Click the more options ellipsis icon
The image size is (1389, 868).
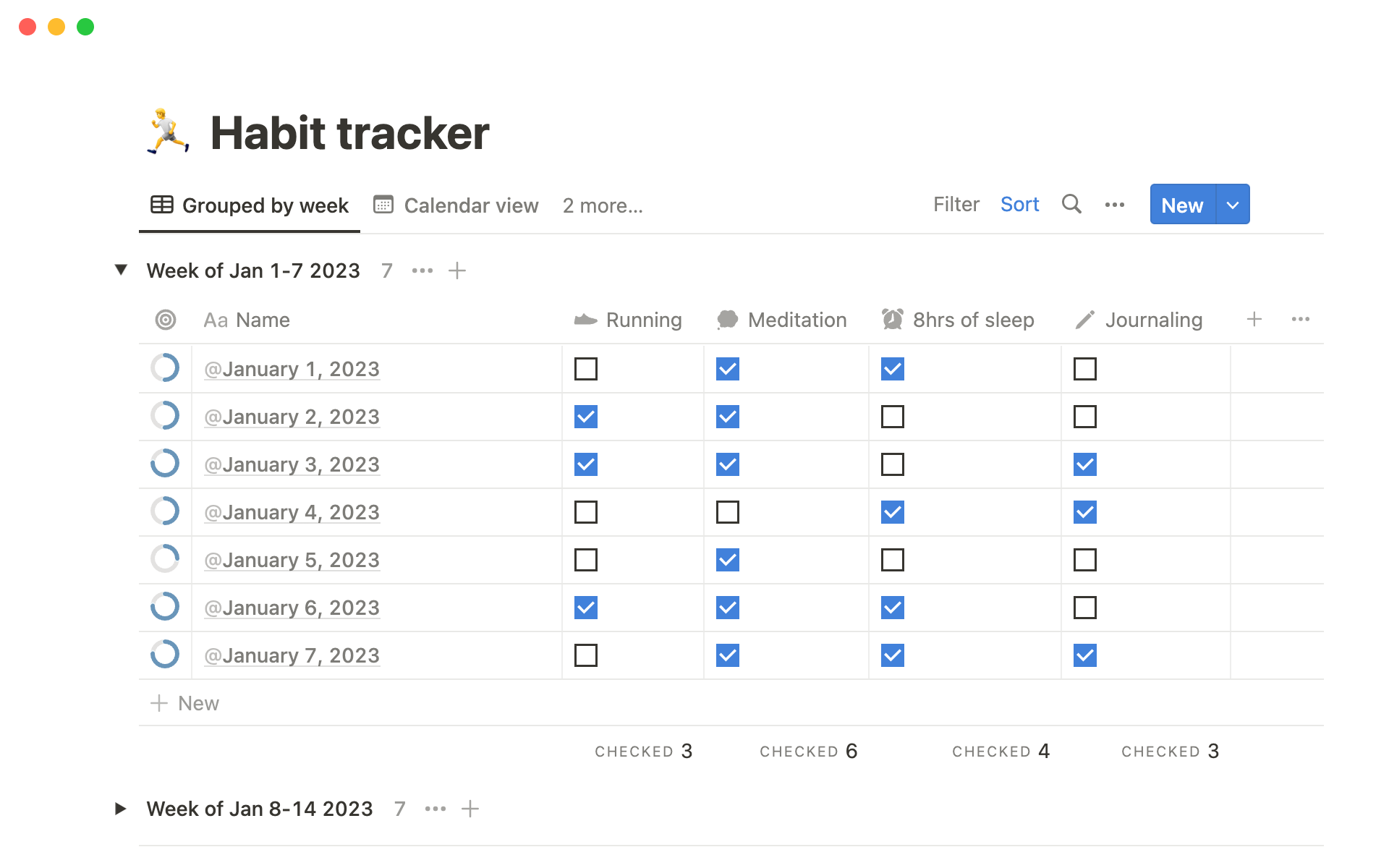(x=1114, y=205)
